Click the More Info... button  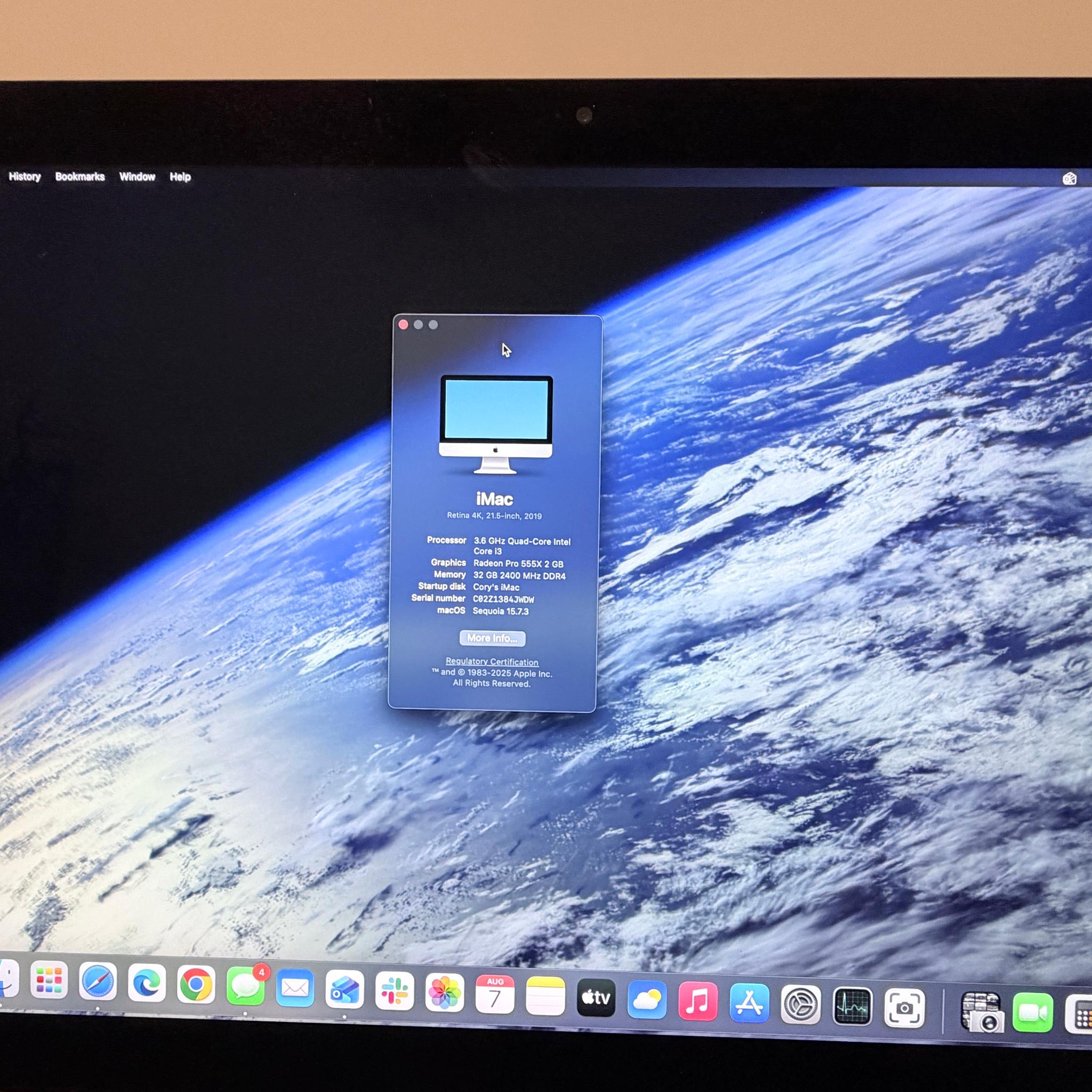point(492,638)
